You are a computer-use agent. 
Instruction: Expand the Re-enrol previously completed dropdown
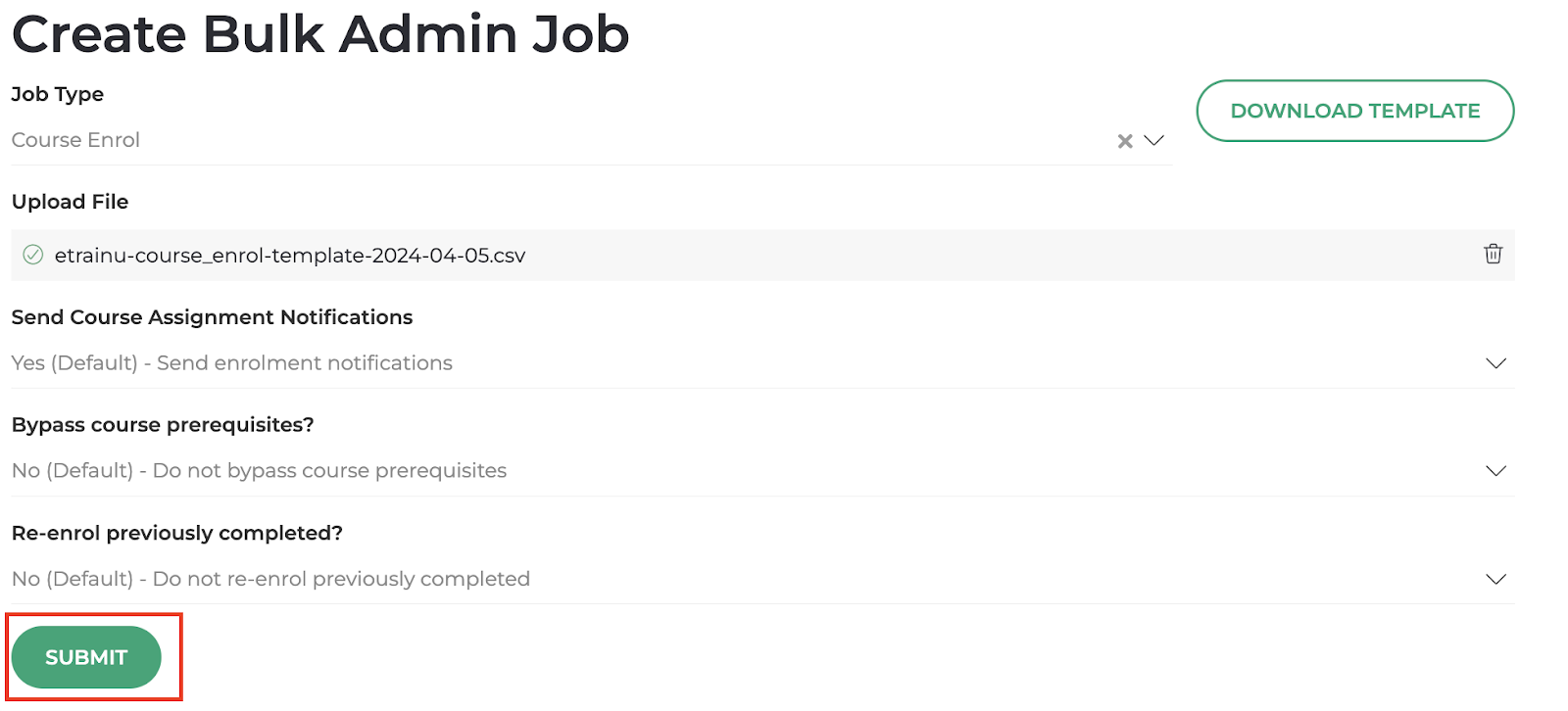tap(1496, 579)
